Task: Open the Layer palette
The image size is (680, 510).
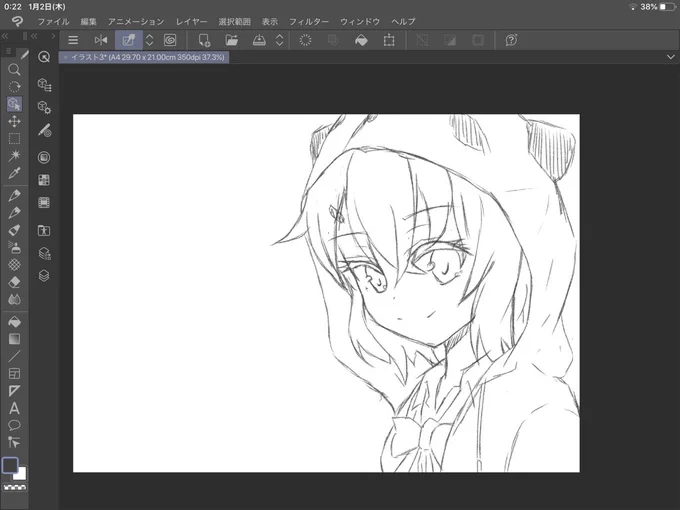Action: click(44, 276)
